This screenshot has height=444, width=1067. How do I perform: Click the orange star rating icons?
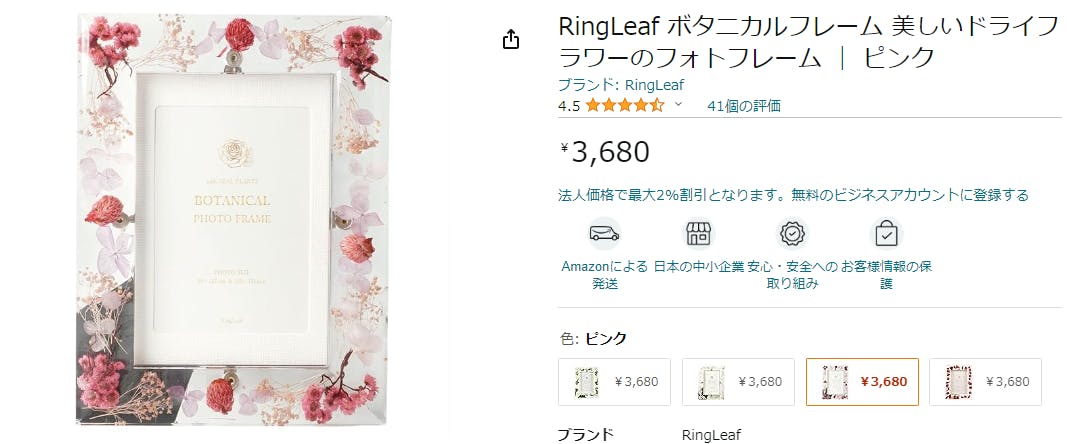(624, 105)
